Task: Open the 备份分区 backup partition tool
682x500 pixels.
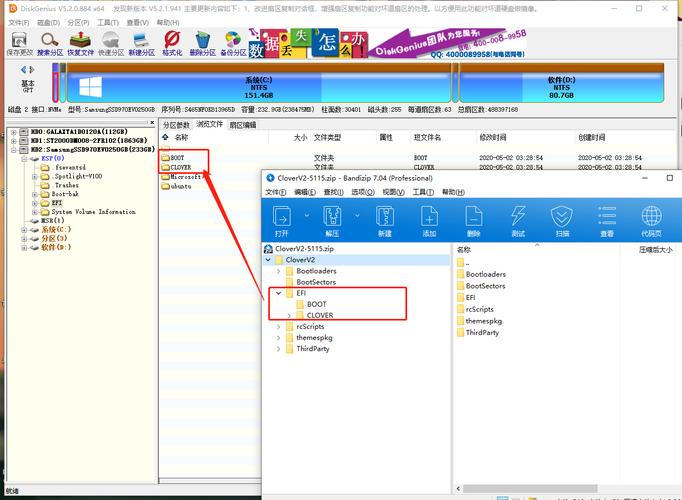Action: [233, 44]
